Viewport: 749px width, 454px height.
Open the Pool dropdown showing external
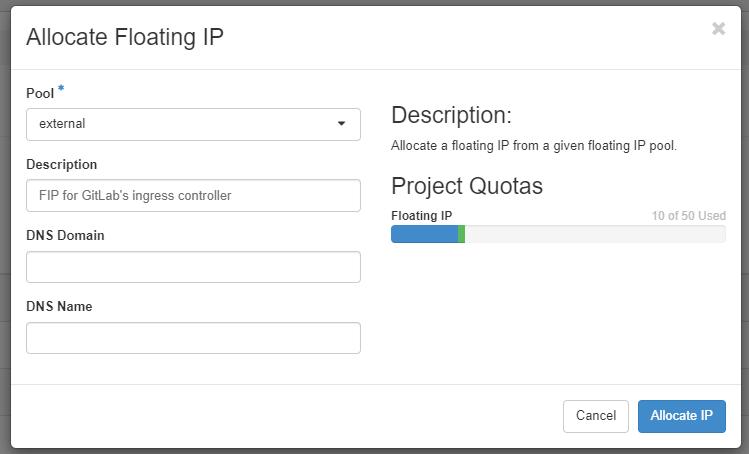(x=192, y=124)
